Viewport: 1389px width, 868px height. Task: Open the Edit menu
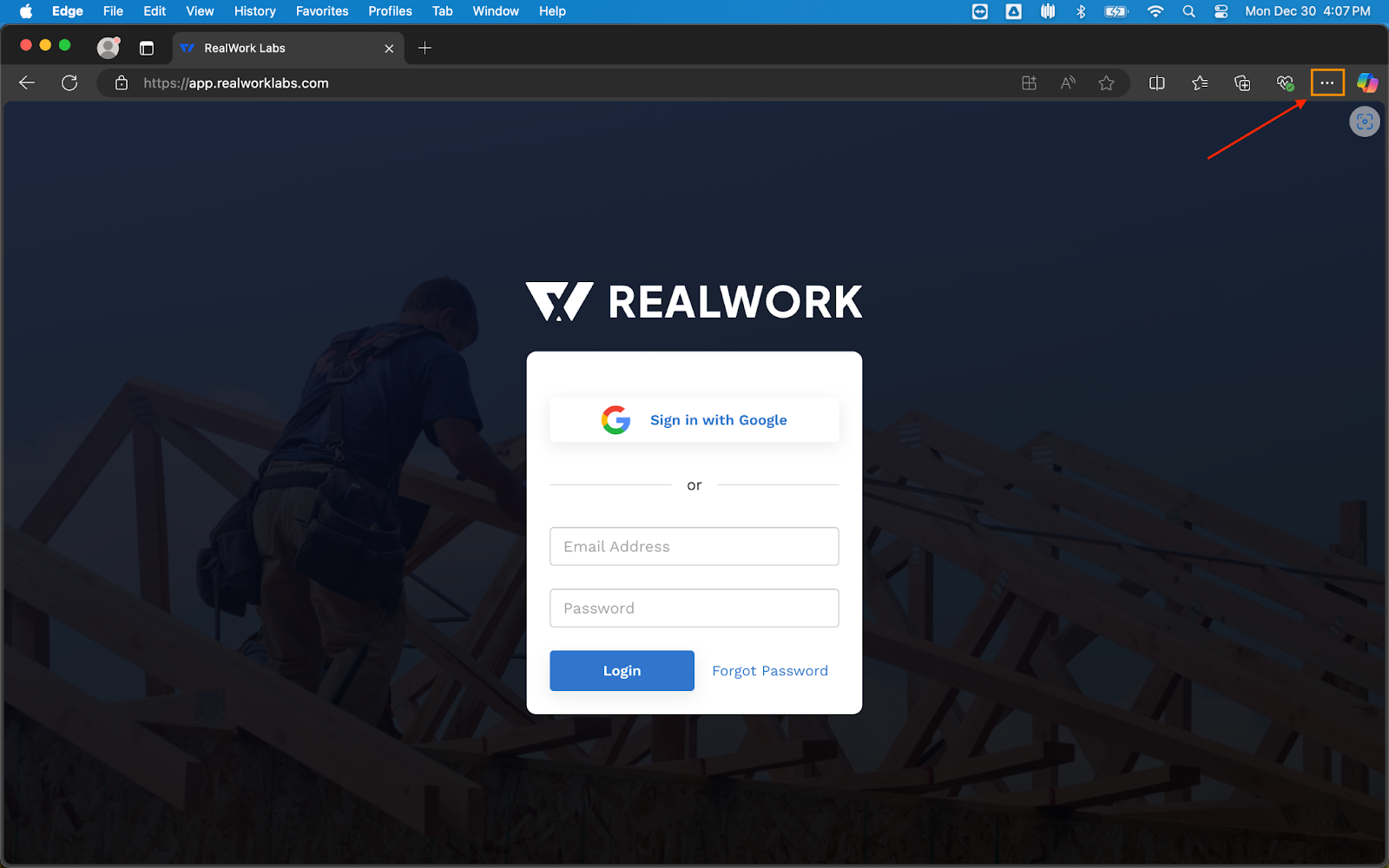click(x=155, y=11)
